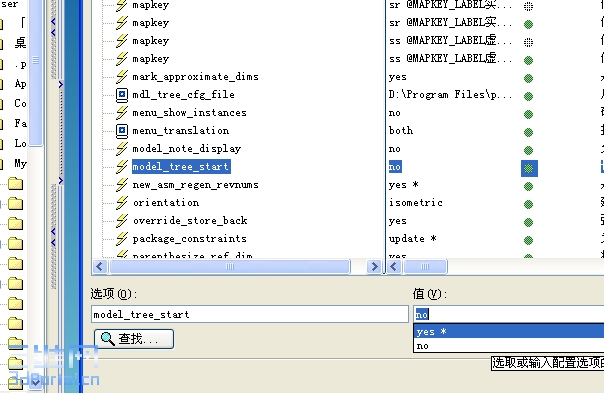
Task: Click the highlighted 'no' value for model_tree_start
Action: pos(395,166)
